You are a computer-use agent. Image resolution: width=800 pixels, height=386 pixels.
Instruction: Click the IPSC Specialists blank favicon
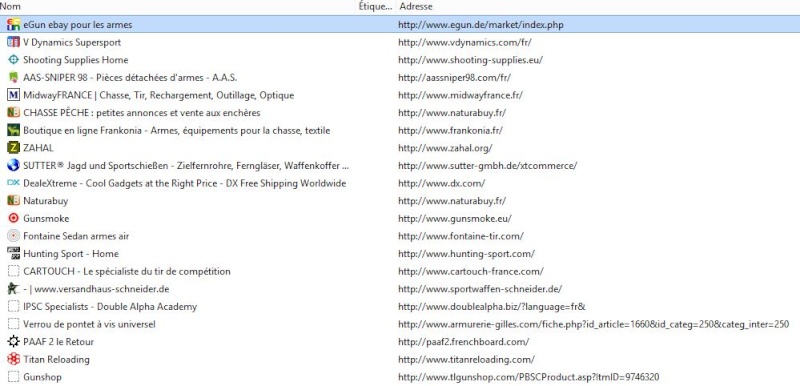14,306
